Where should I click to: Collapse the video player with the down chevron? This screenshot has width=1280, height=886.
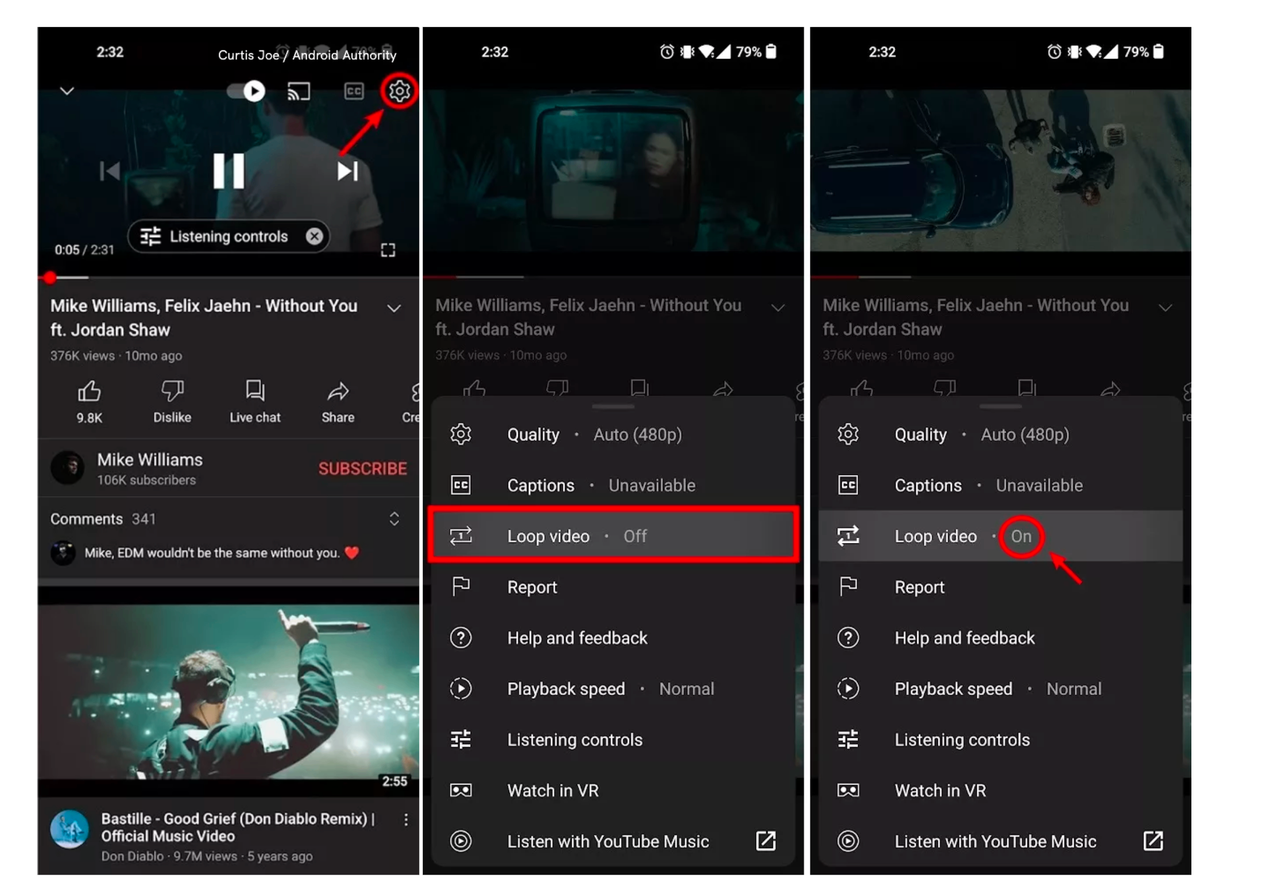[66, 91]
